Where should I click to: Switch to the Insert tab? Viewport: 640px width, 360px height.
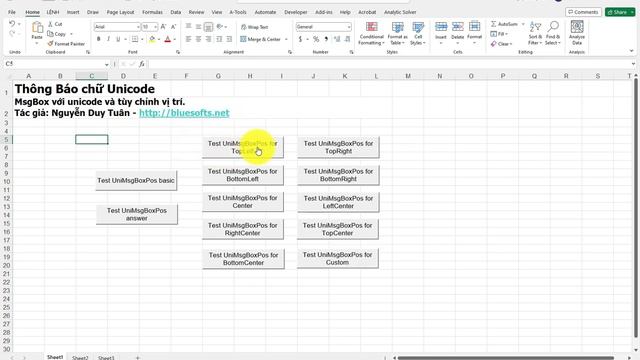73,12
